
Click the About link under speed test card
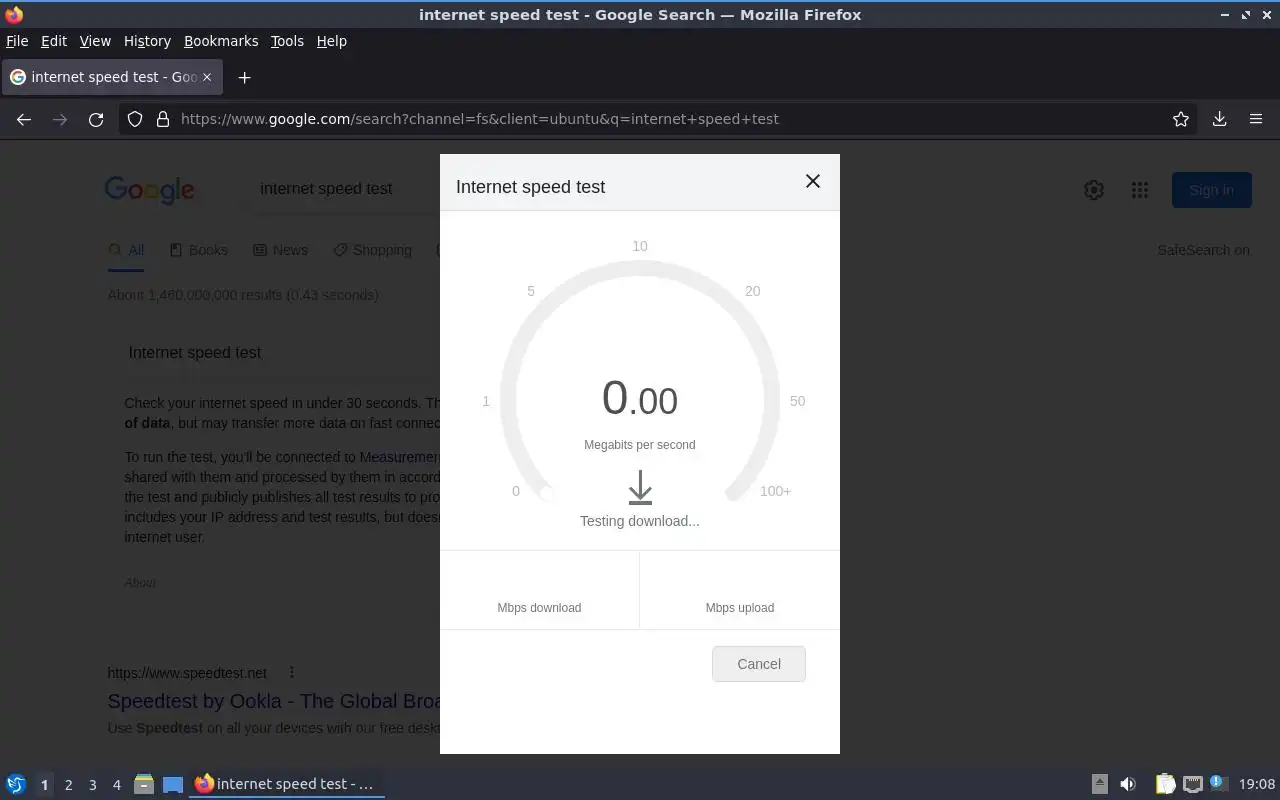tap(140, 582)
